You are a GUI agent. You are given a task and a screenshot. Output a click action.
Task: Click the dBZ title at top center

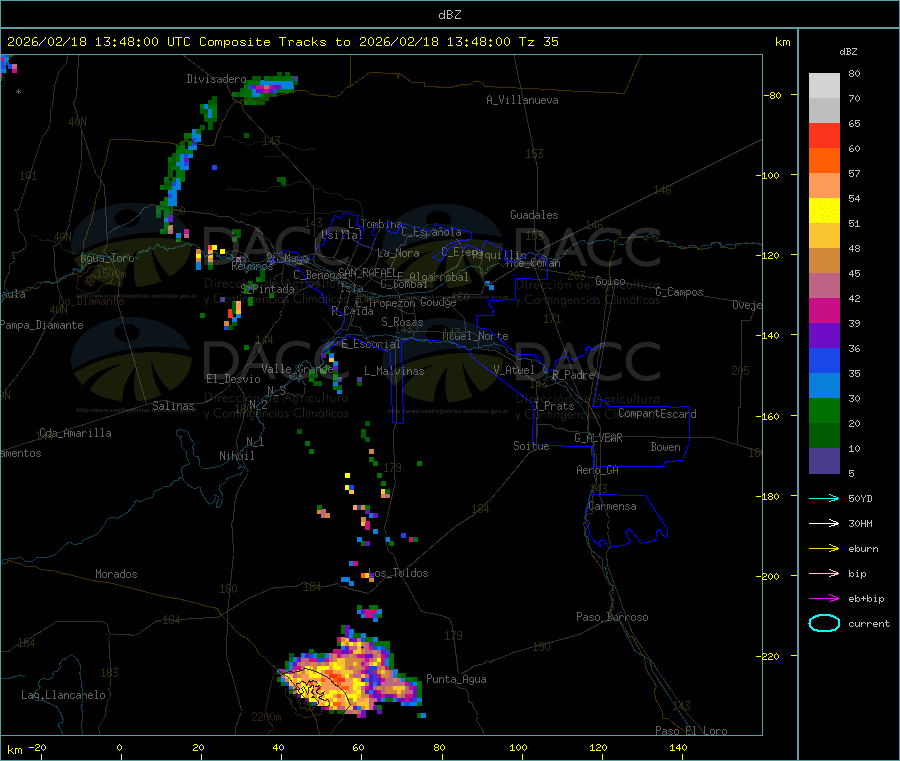[449, 15]
